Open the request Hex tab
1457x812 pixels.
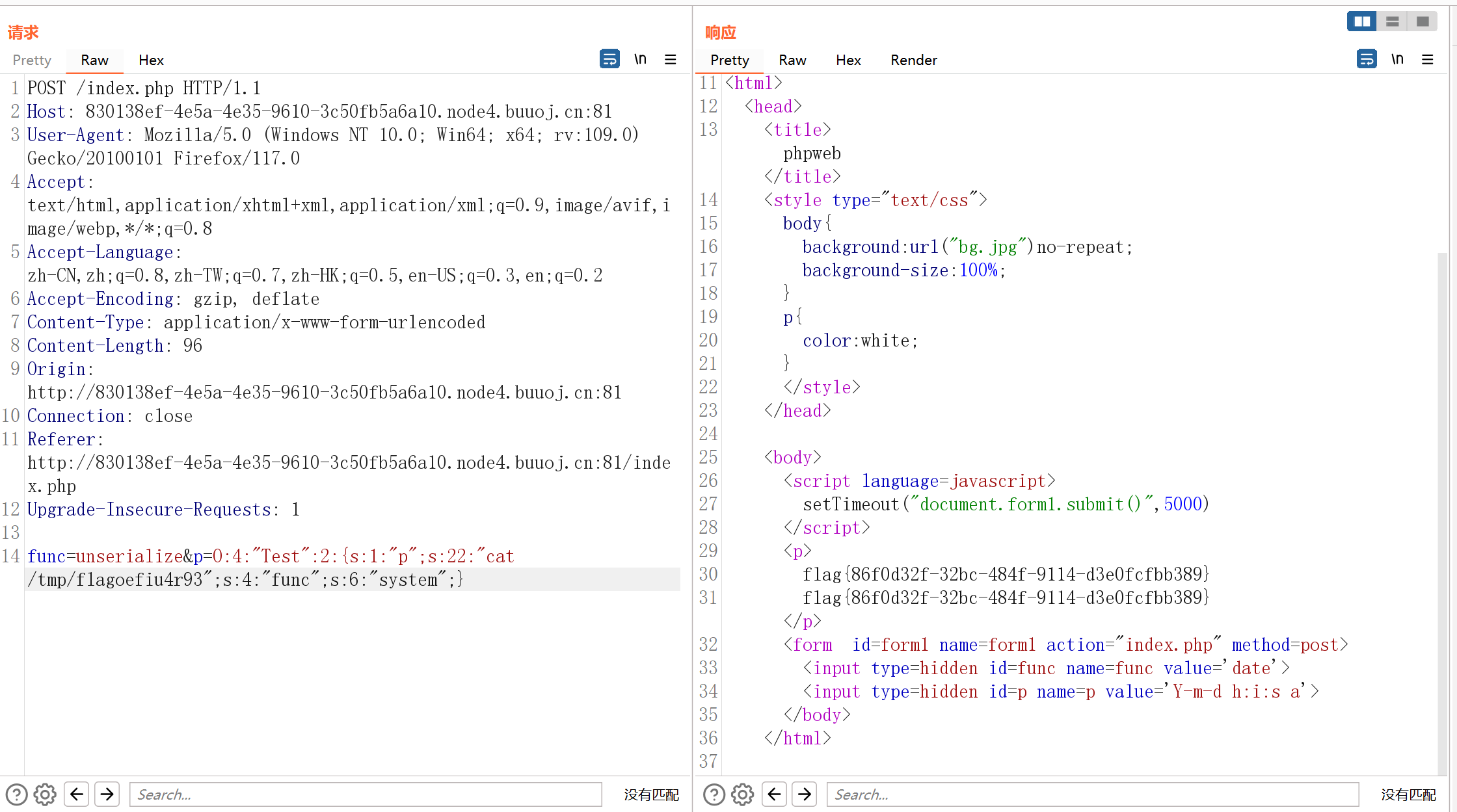pos(151,60)
